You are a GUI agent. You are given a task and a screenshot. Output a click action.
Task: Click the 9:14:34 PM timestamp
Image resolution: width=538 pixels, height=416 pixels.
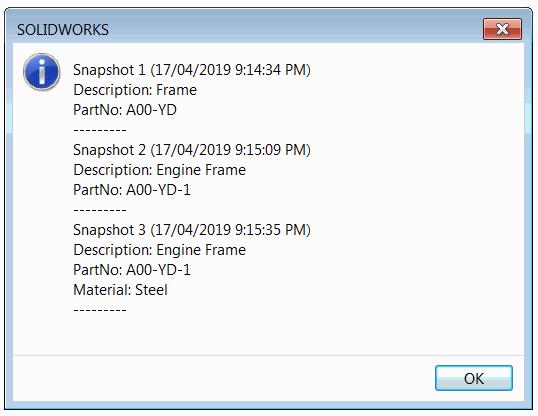[x=272, y=70]
